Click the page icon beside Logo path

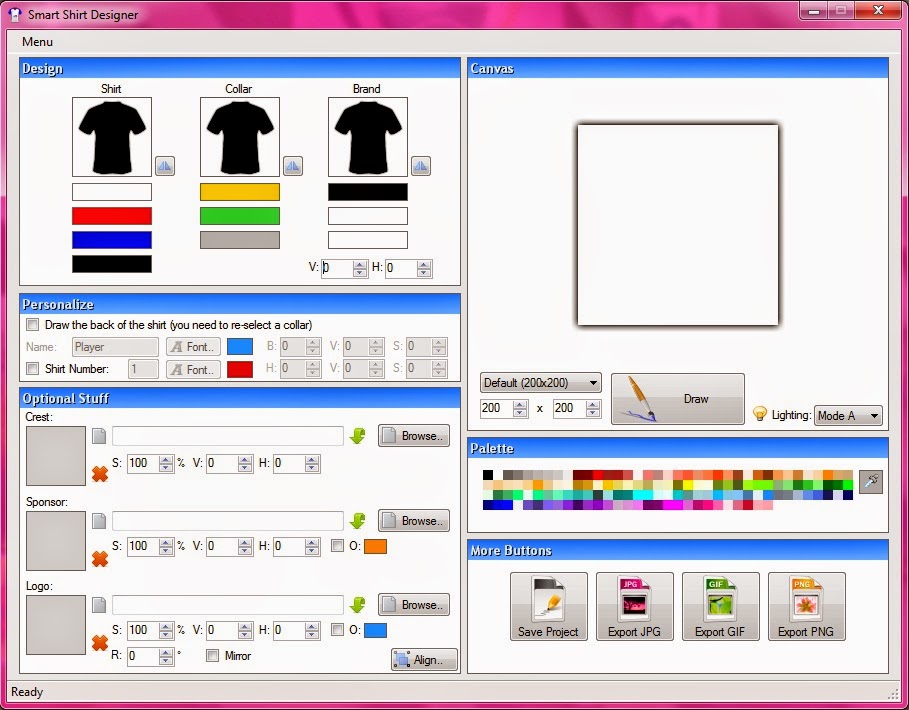(99, 605)
